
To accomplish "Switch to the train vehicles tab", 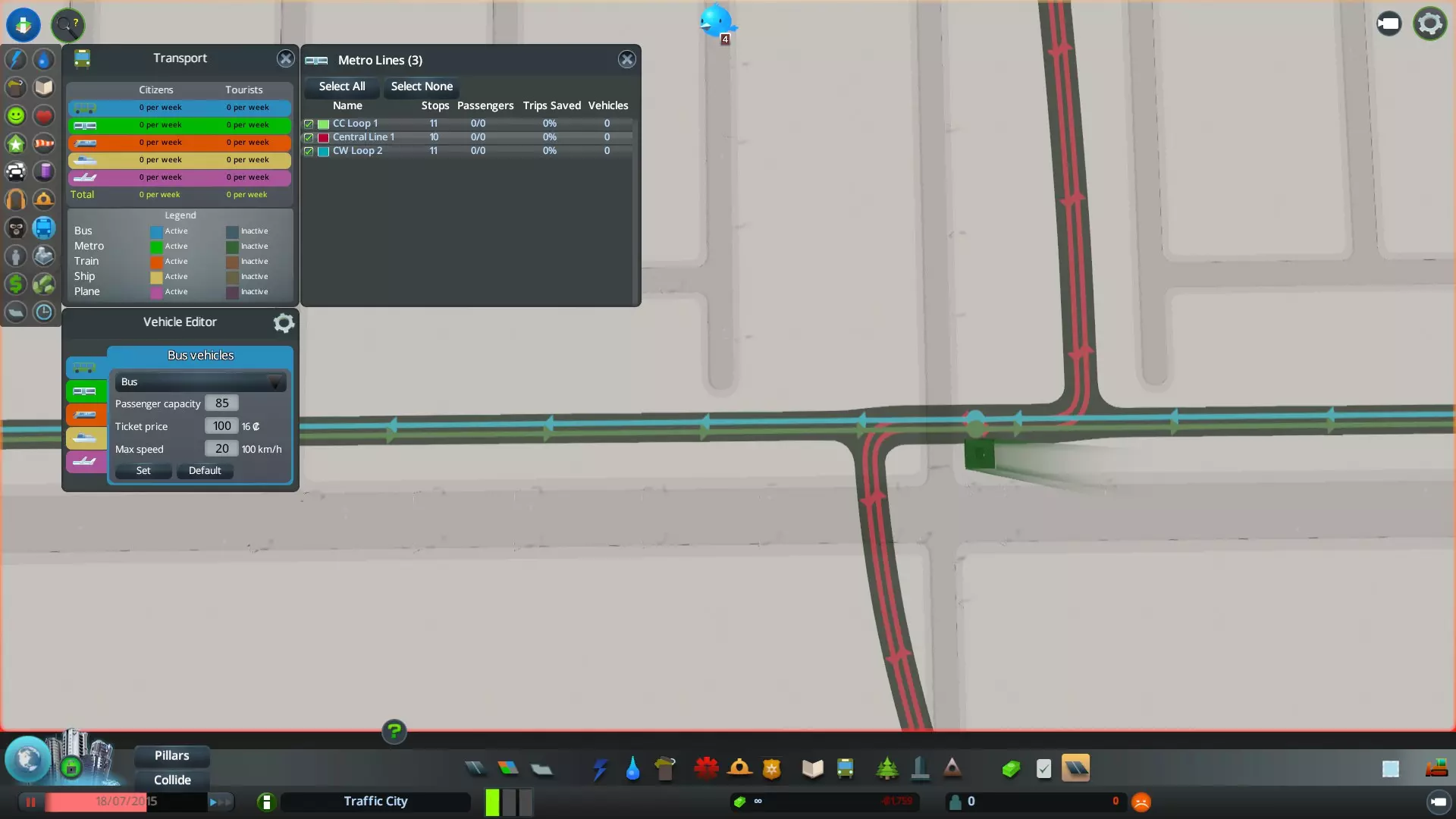I will click(x=85, y=415).
